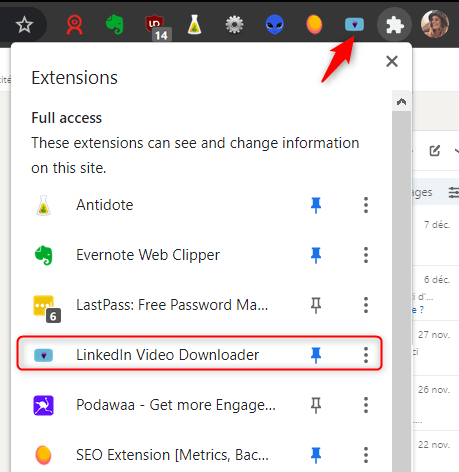This screenshot has height=472, width=459.
Task: Click the LinkedIn Video Downloader list icon
Action: [x=44, y=355]
